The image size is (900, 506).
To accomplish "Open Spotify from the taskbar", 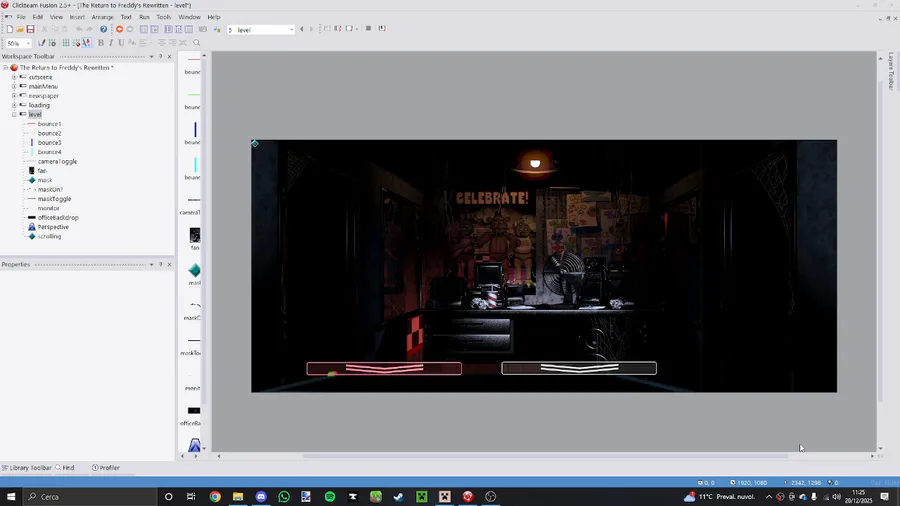I will pos(330,497).
